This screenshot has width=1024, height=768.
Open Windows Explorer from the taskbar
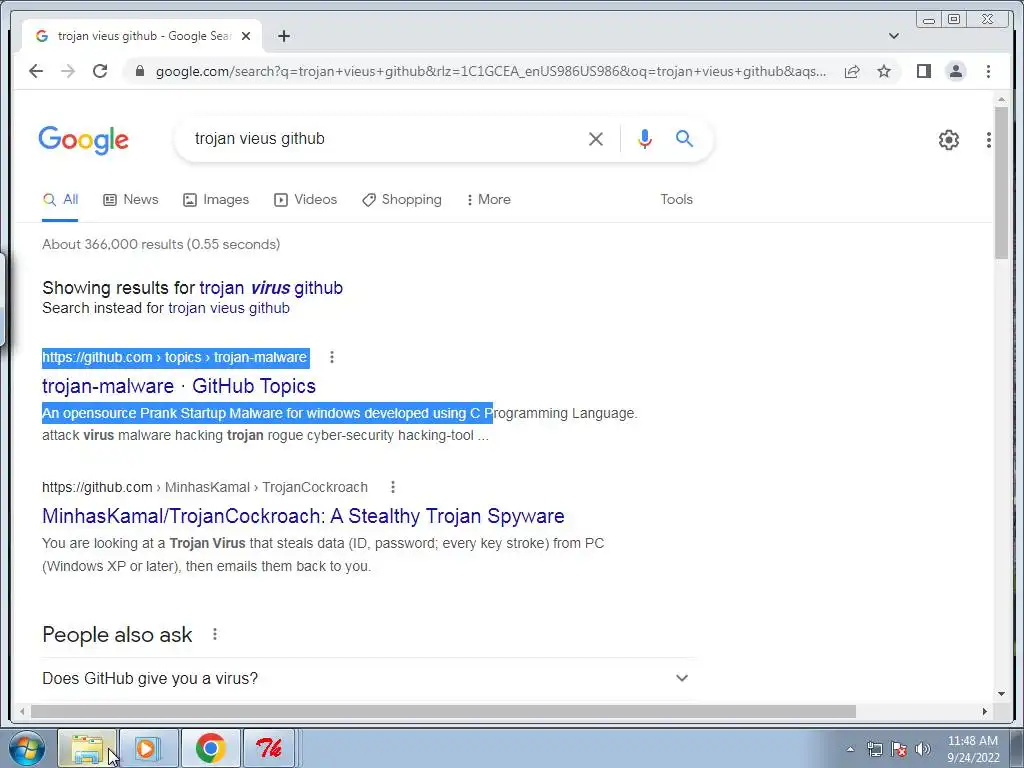pos(87,748)
